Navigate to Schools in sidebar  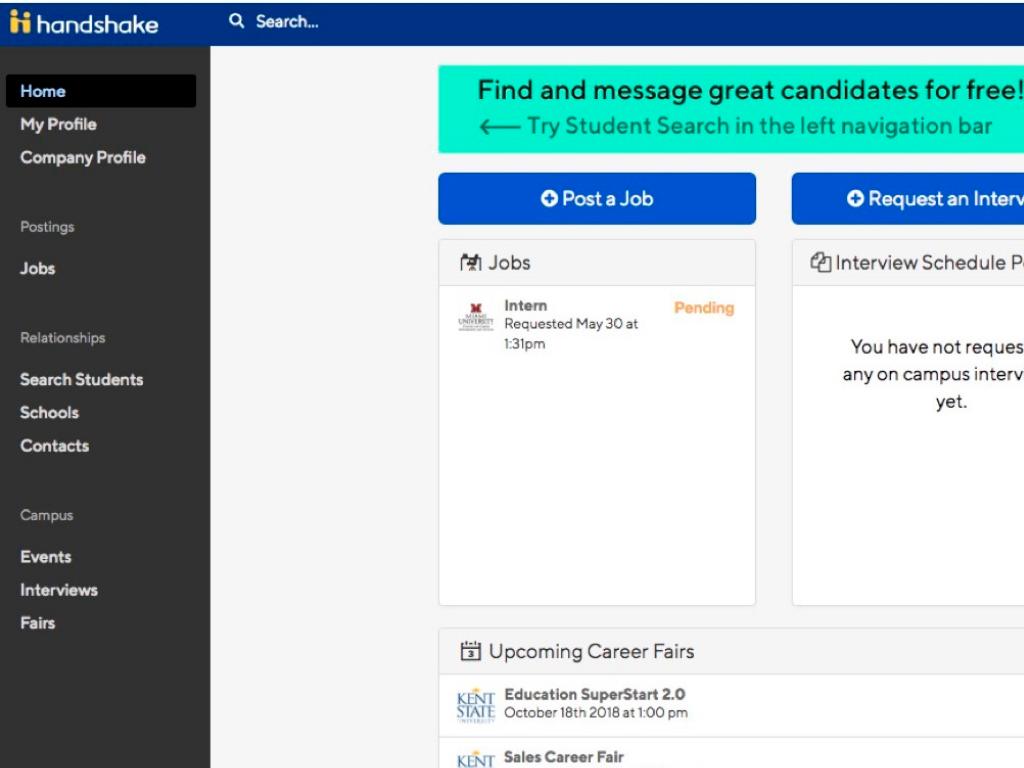pyautogui.click(x=49, y=412)
